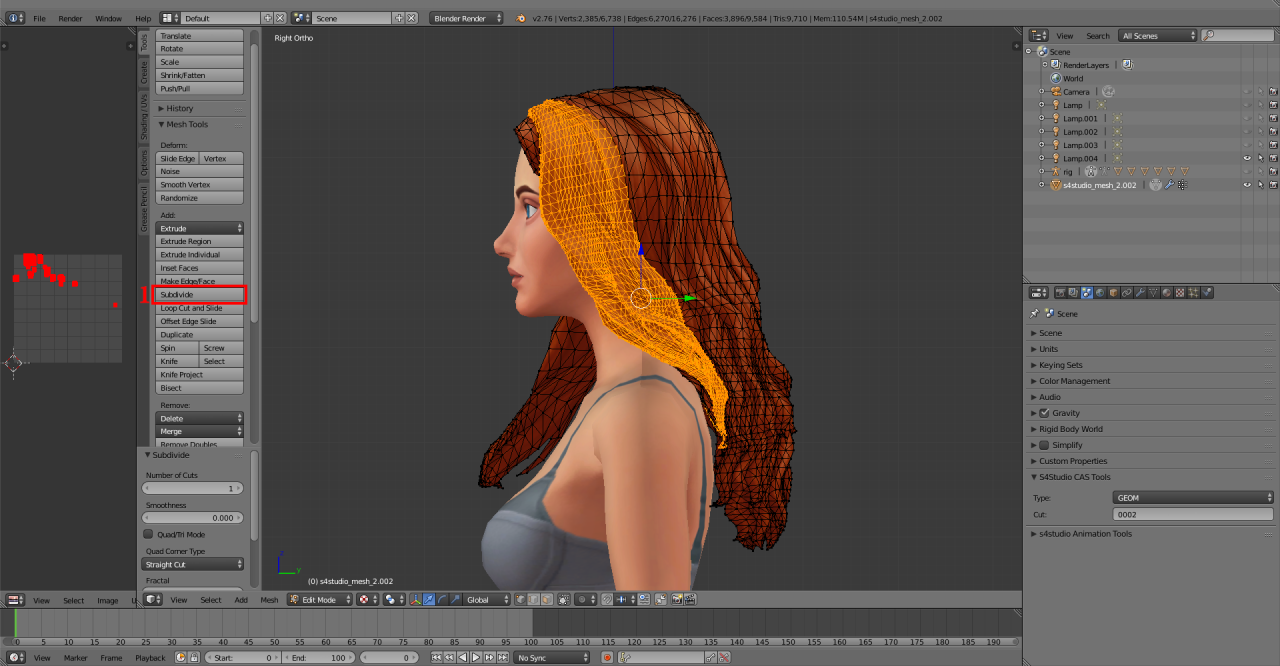Disable the Gravity checkbox

tap(1045, 413)
